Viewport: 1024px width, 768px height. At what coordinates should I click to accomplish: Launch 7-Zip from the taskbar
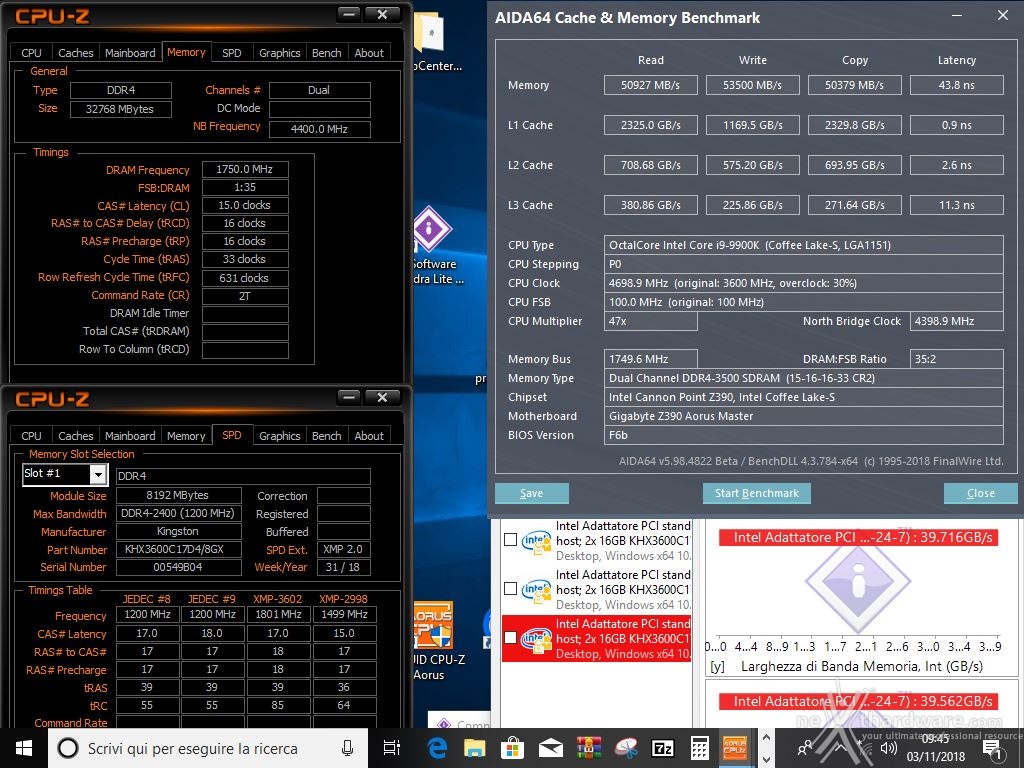[663, 748]
